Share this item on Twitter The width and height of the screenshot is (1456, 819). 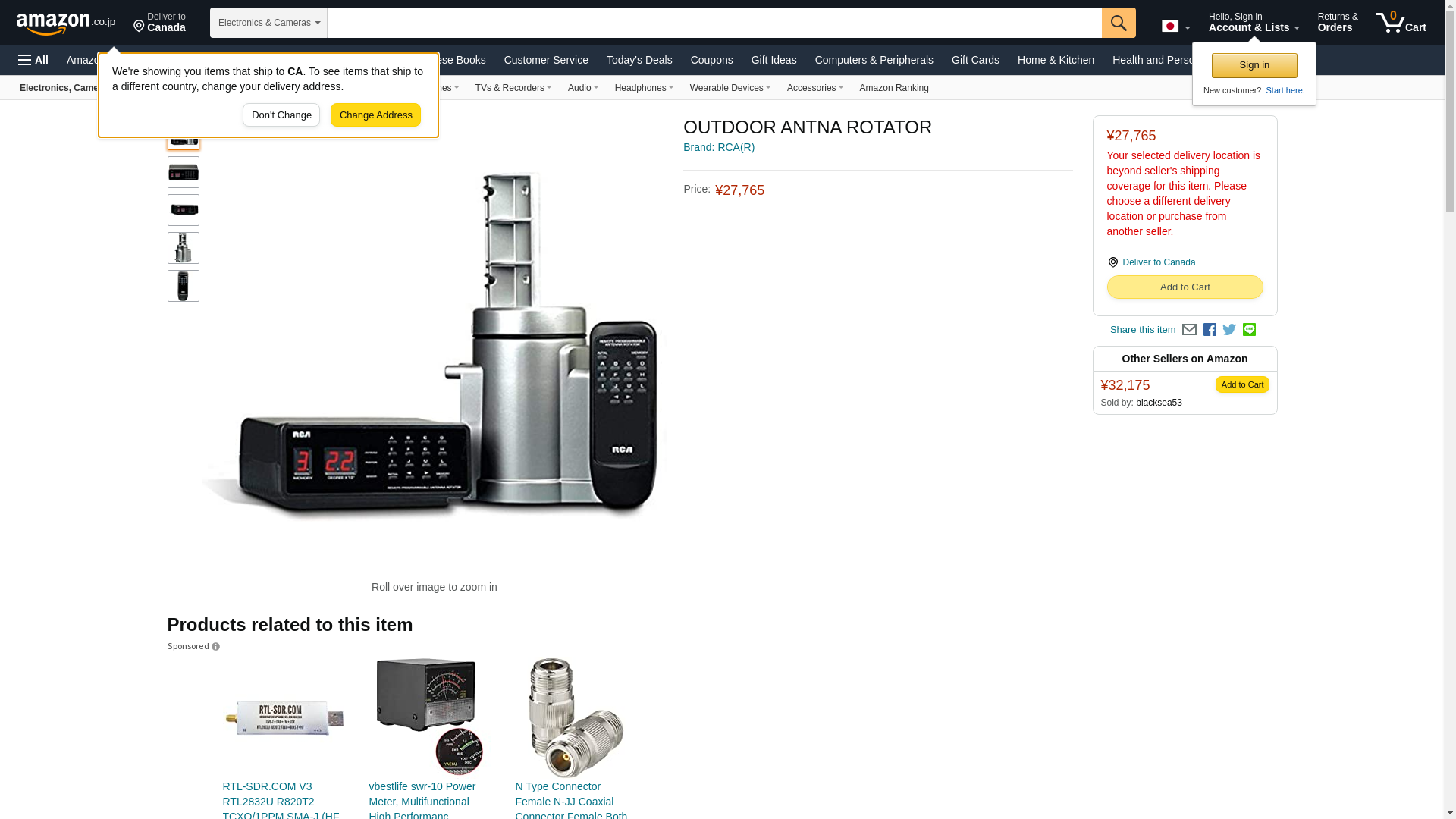coord(1229,330)
